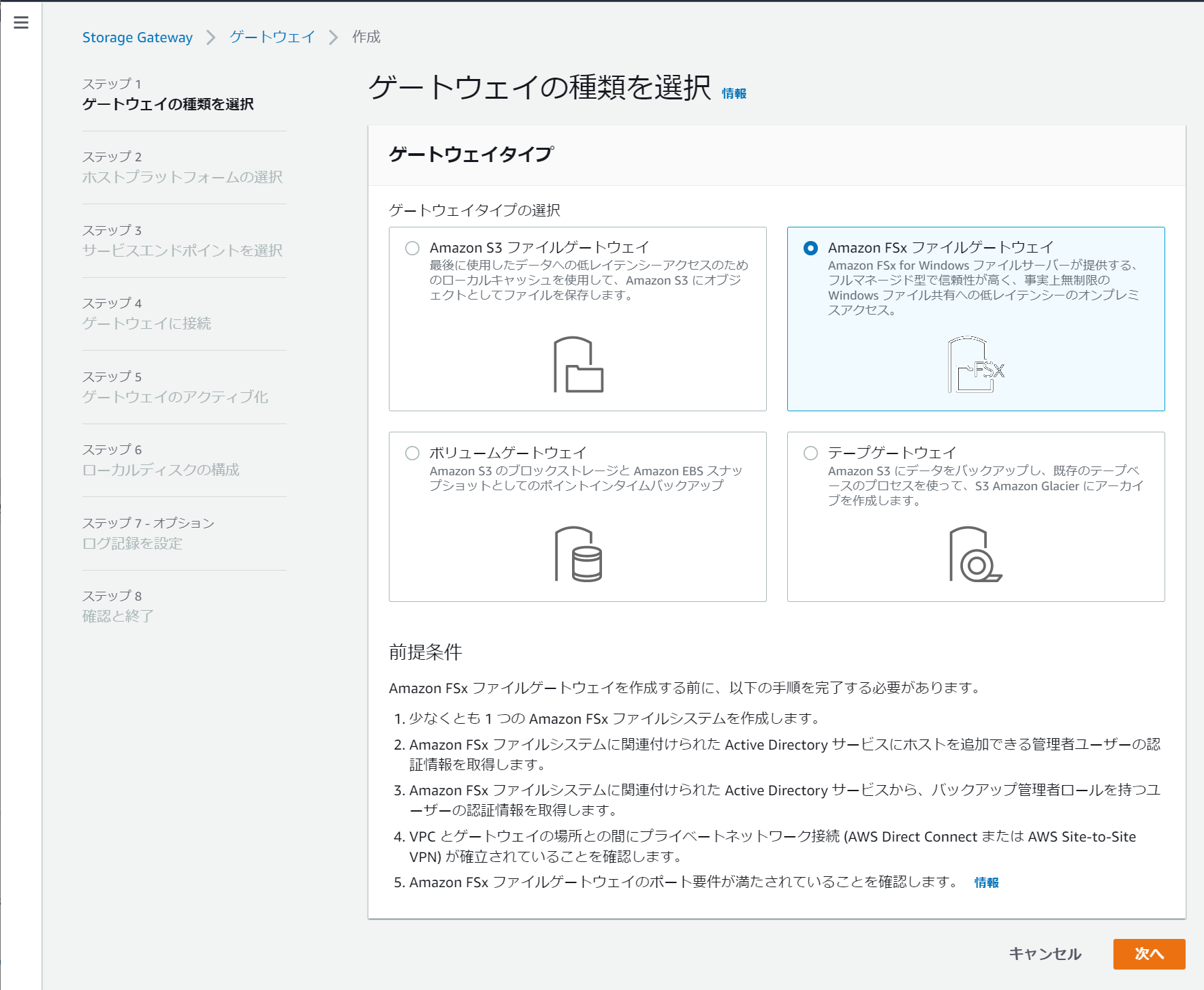Screen dimensions: 1204x990
Task: Select Amazon FSx ファイルゲートウェイ radio button
Action: point(810,248)
